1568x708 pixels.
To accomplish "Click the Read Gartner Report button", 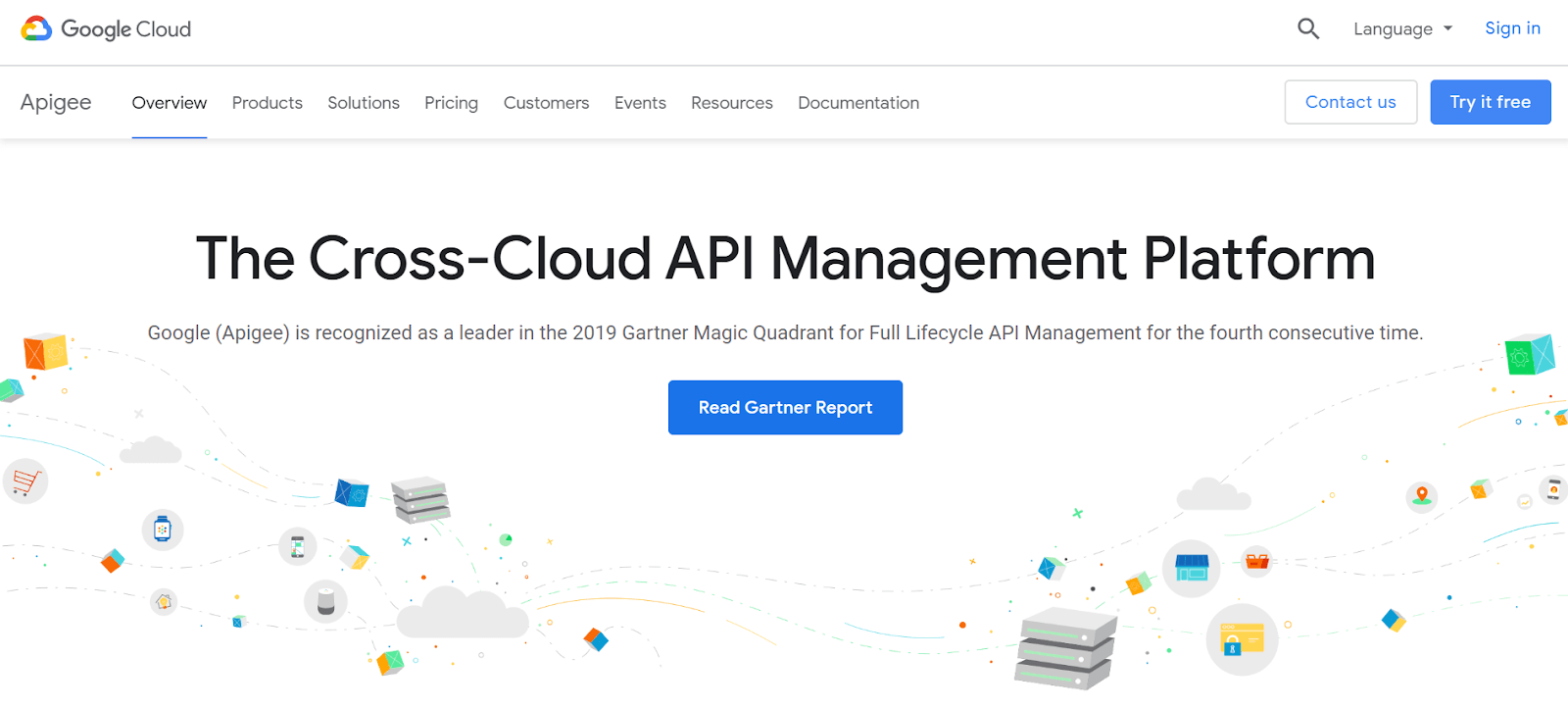I will pyautogui.click(x=785, y=407).
